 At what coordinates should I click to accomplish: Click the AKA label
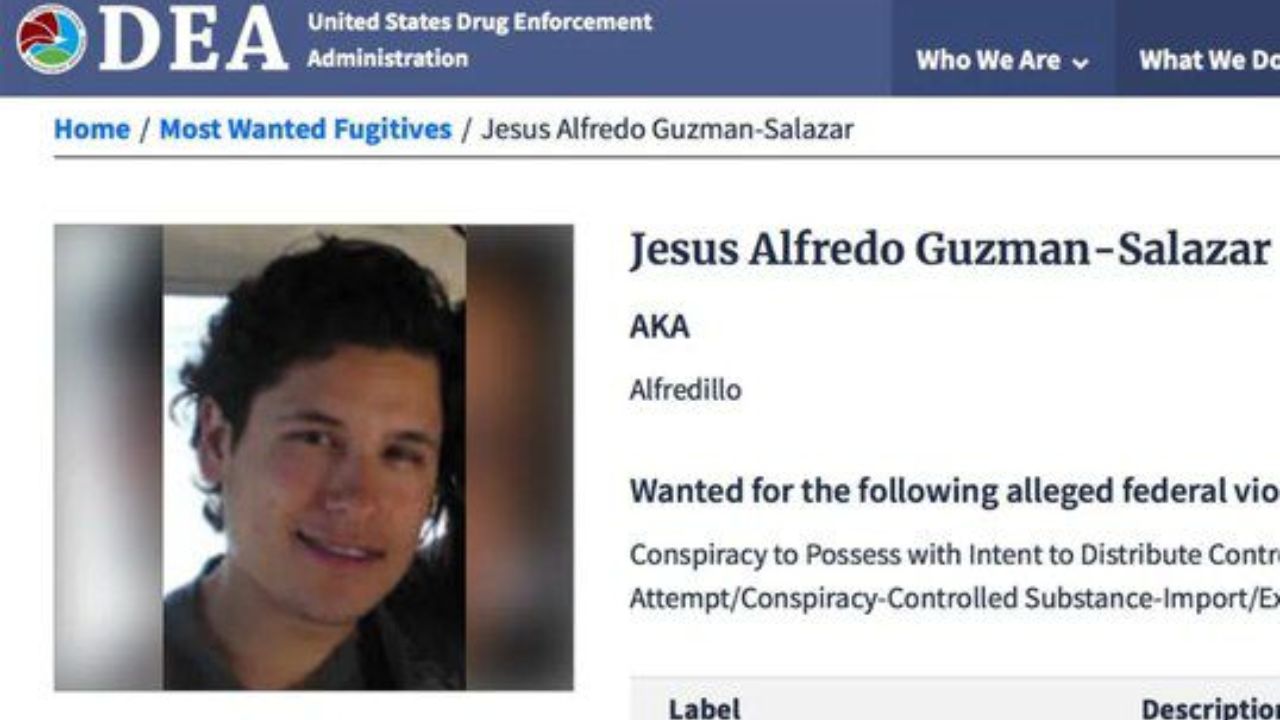(659, 327)
